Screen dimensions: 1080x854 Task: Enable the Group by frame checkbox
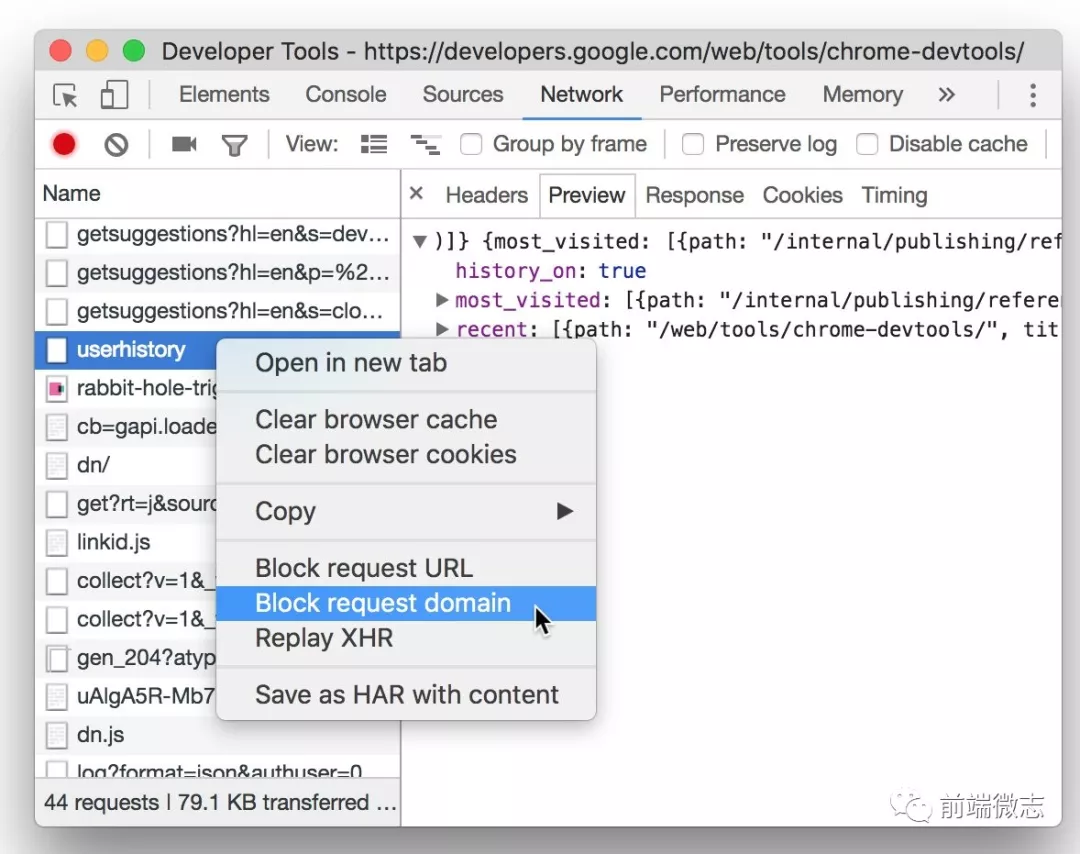(x=471, y=144)
